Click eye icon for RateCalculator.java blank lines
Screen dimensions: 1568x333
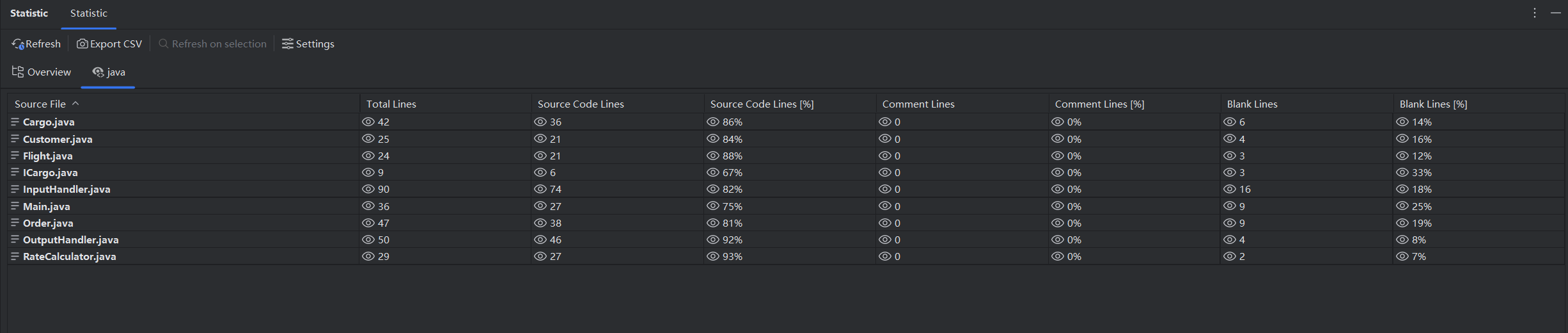point(1230,257)
